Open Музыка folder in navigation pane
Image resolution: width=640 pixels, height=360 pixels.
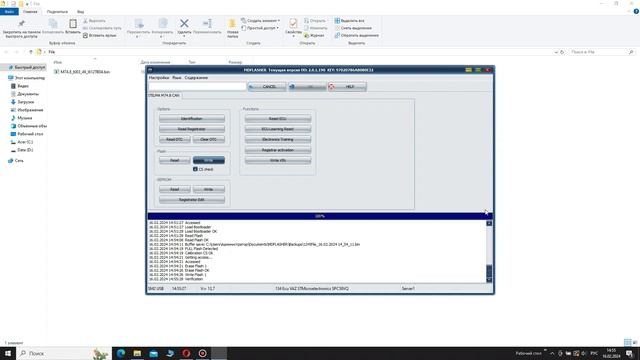click(x=22, y=118)
